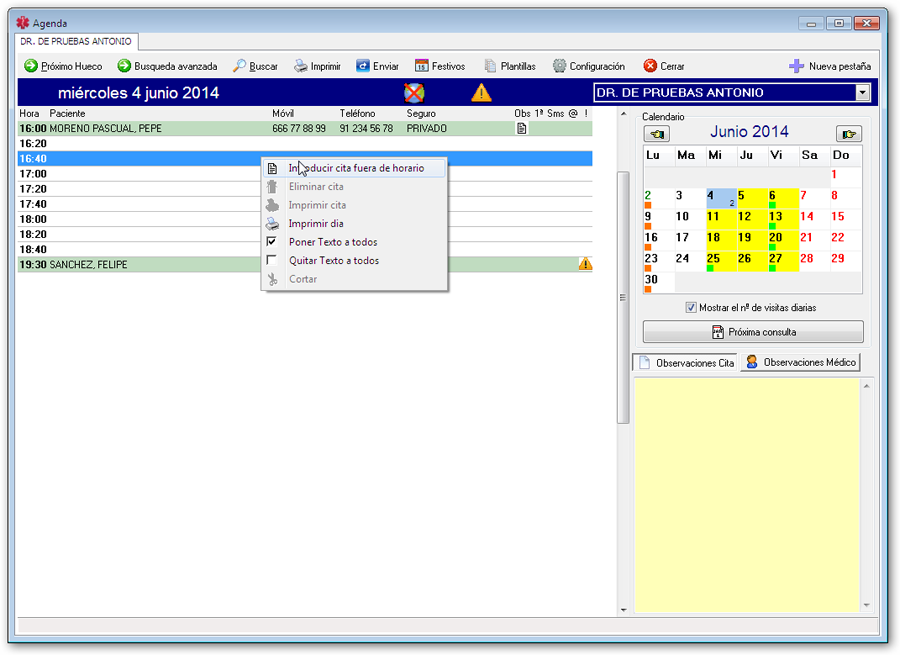The image size is (900, 655).
Task: Check Quitar Texto a todos option
Action: pos(271,261)
